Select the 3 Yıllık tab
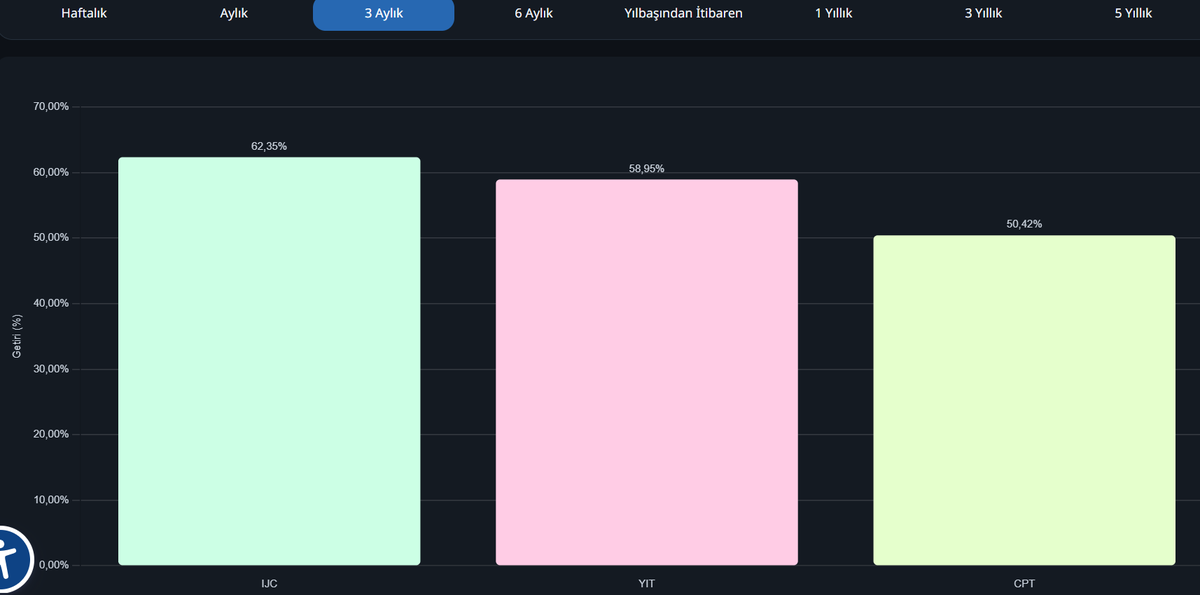The width and height of the screenshot is (1200, 595). (983, 14)
